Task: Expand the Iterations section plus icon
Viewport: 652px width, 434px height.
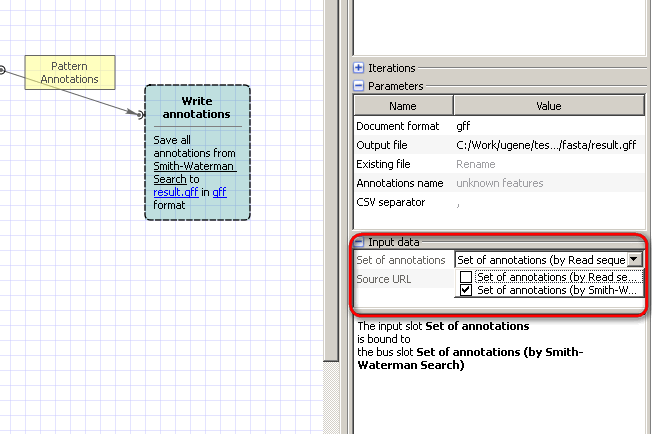Action: coord(359,68)
